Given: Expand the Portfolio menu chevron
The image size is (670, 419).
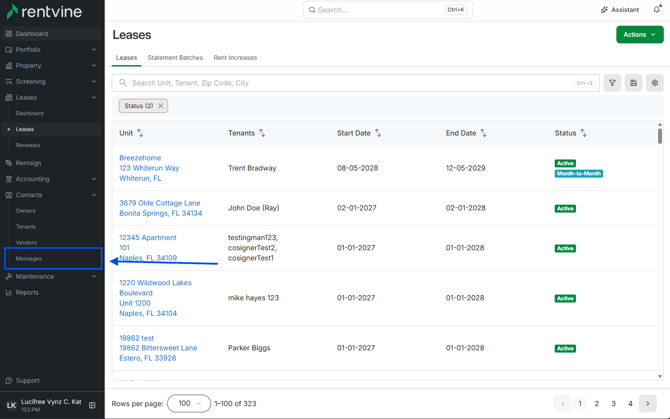Looking at the screenshot, I should pyautogui.click(x=94, y=50).
